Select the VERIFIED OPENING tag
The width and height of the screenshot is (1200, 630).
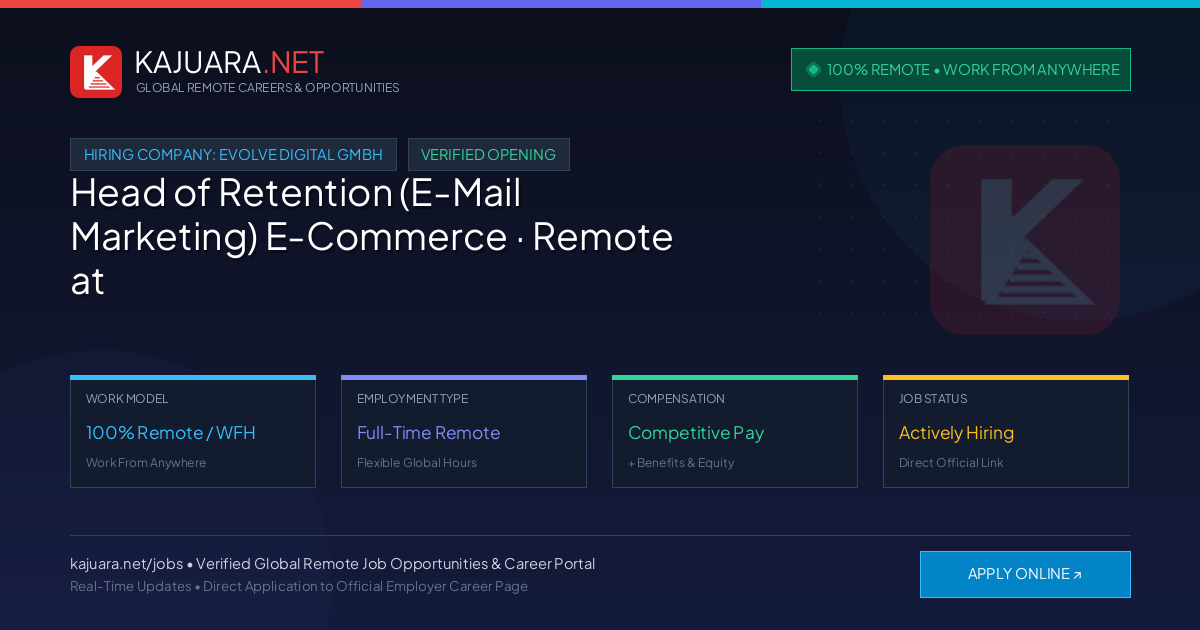488,155
